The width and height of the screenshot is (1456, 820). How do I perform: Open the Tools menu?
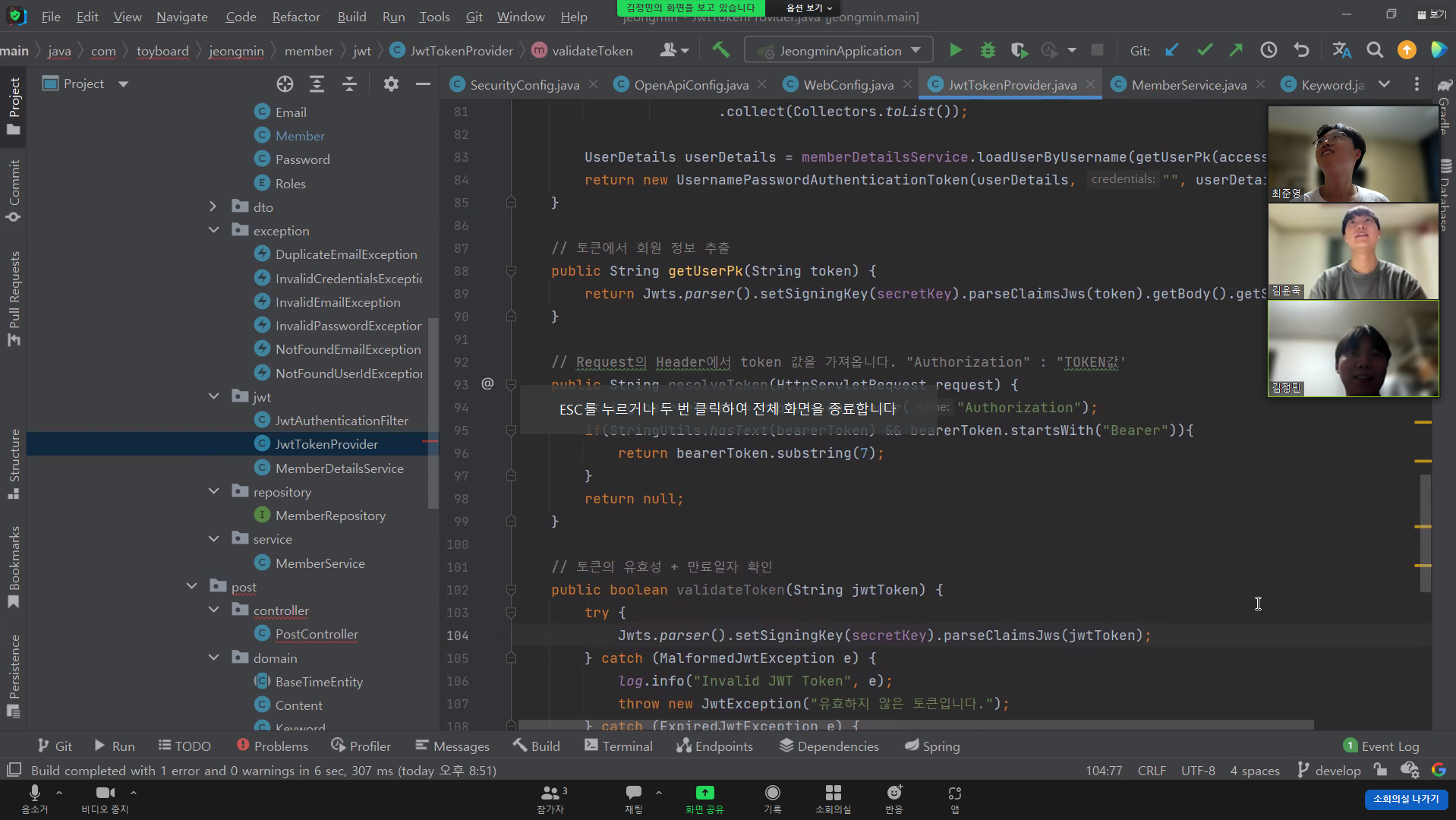pyautogui.click(x=434, y=17)
